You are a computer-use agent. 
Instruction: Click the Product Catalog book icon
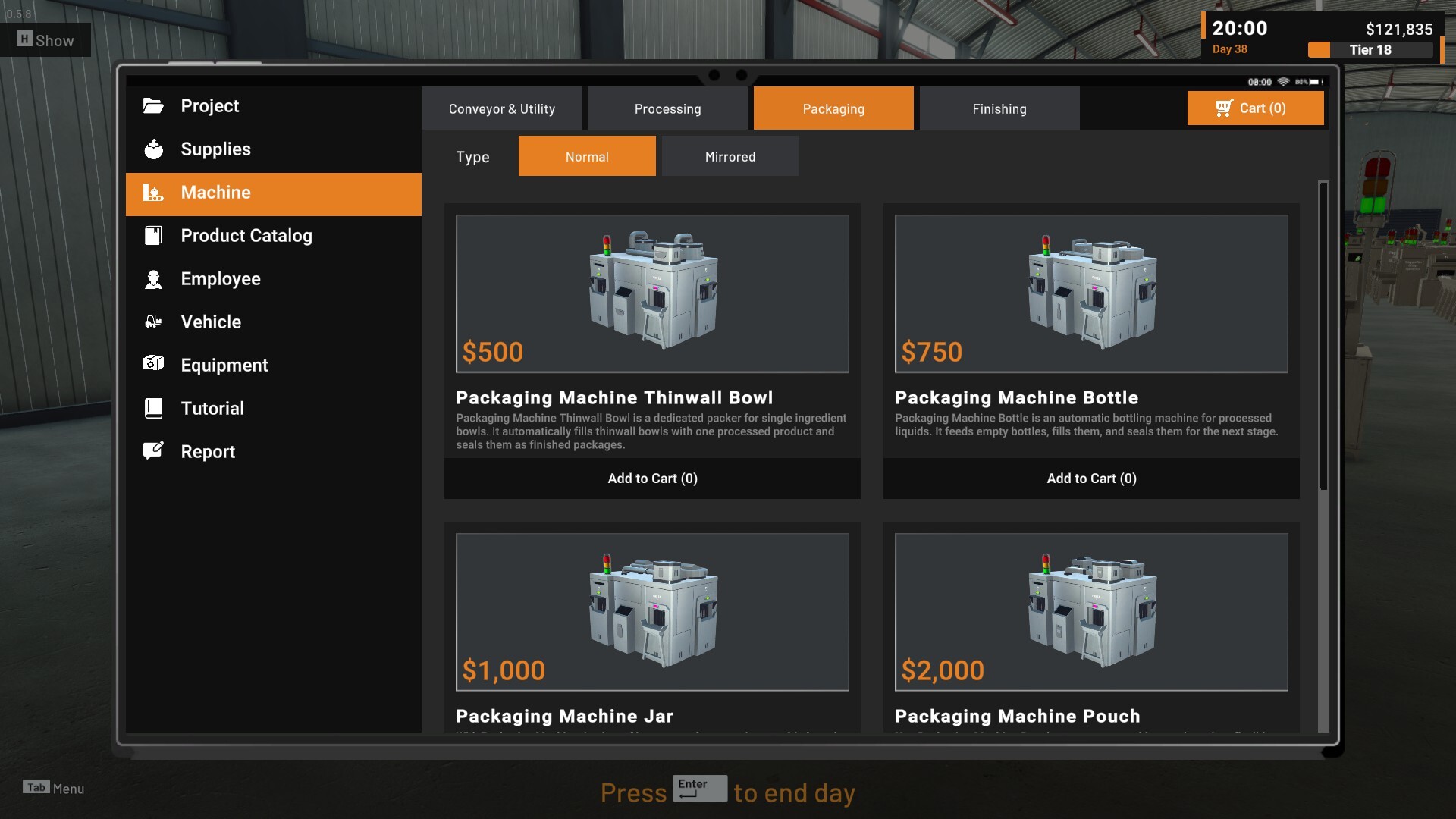tap(153, 236)
